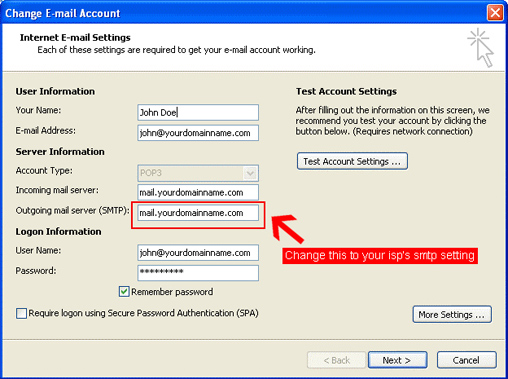Click the cursor wizard icon in the header
Image resolution: width=508 pixels, height=379 pixels.
(481, 48)
